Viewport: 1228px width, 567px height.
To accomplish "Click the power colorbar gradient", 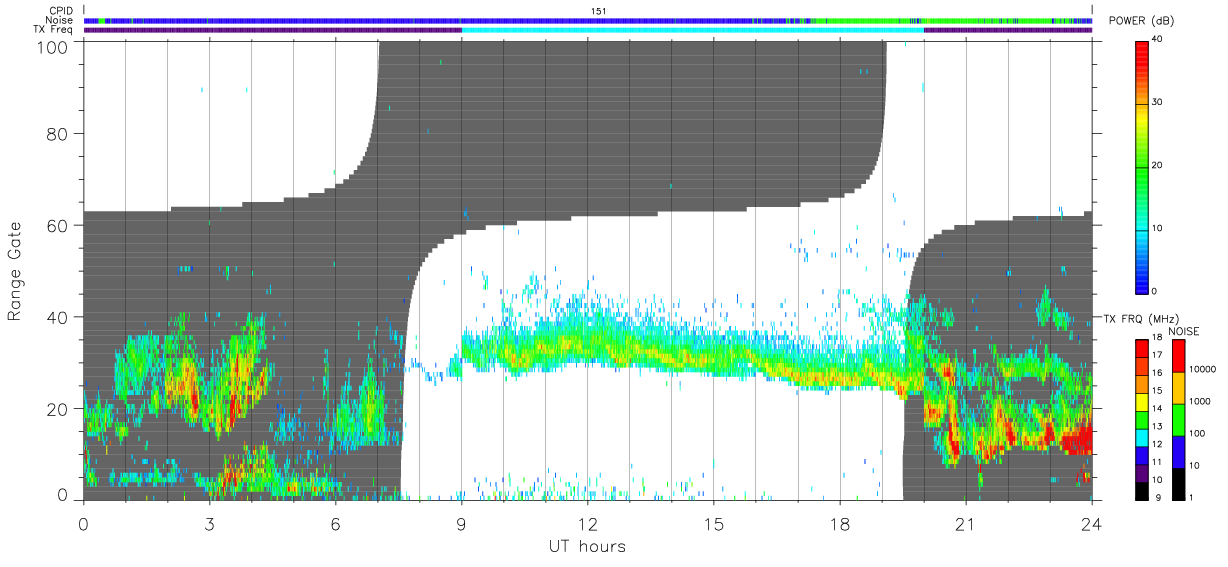I will pyautogui.click(x=1142, y=166).
